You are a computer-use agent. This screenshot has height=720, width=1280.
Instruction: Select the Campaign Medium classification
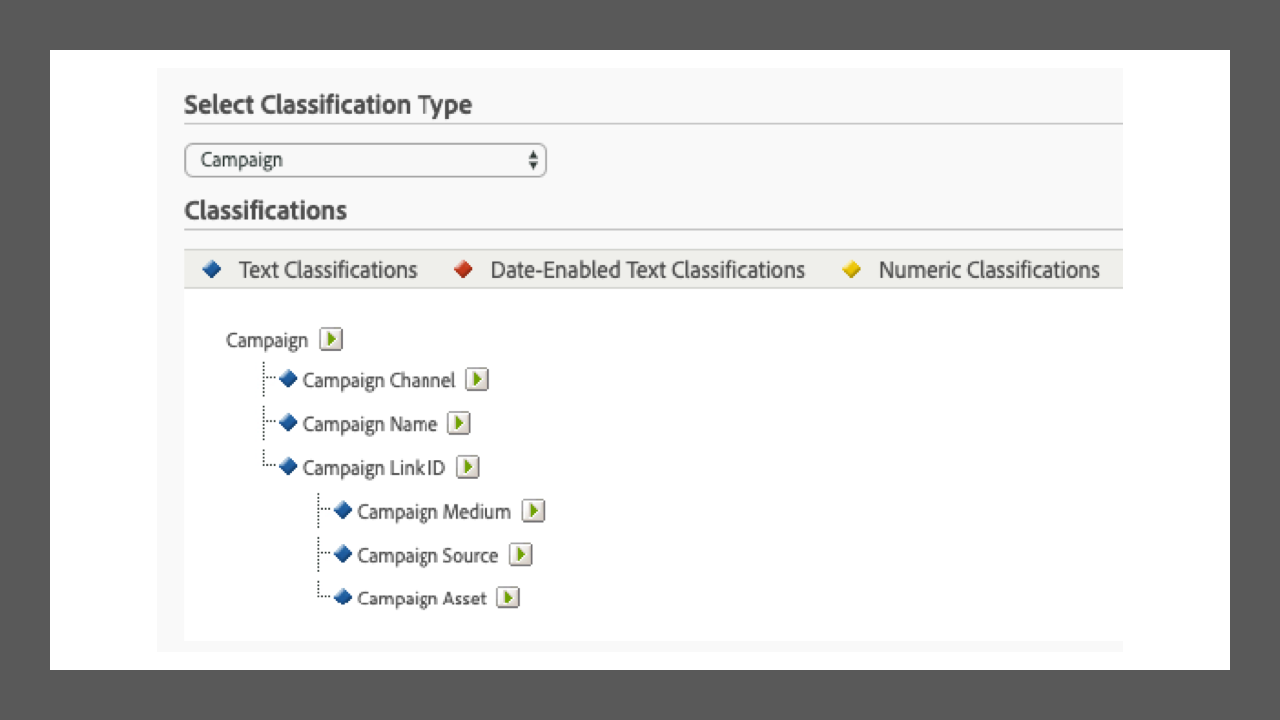coord(432,511)
